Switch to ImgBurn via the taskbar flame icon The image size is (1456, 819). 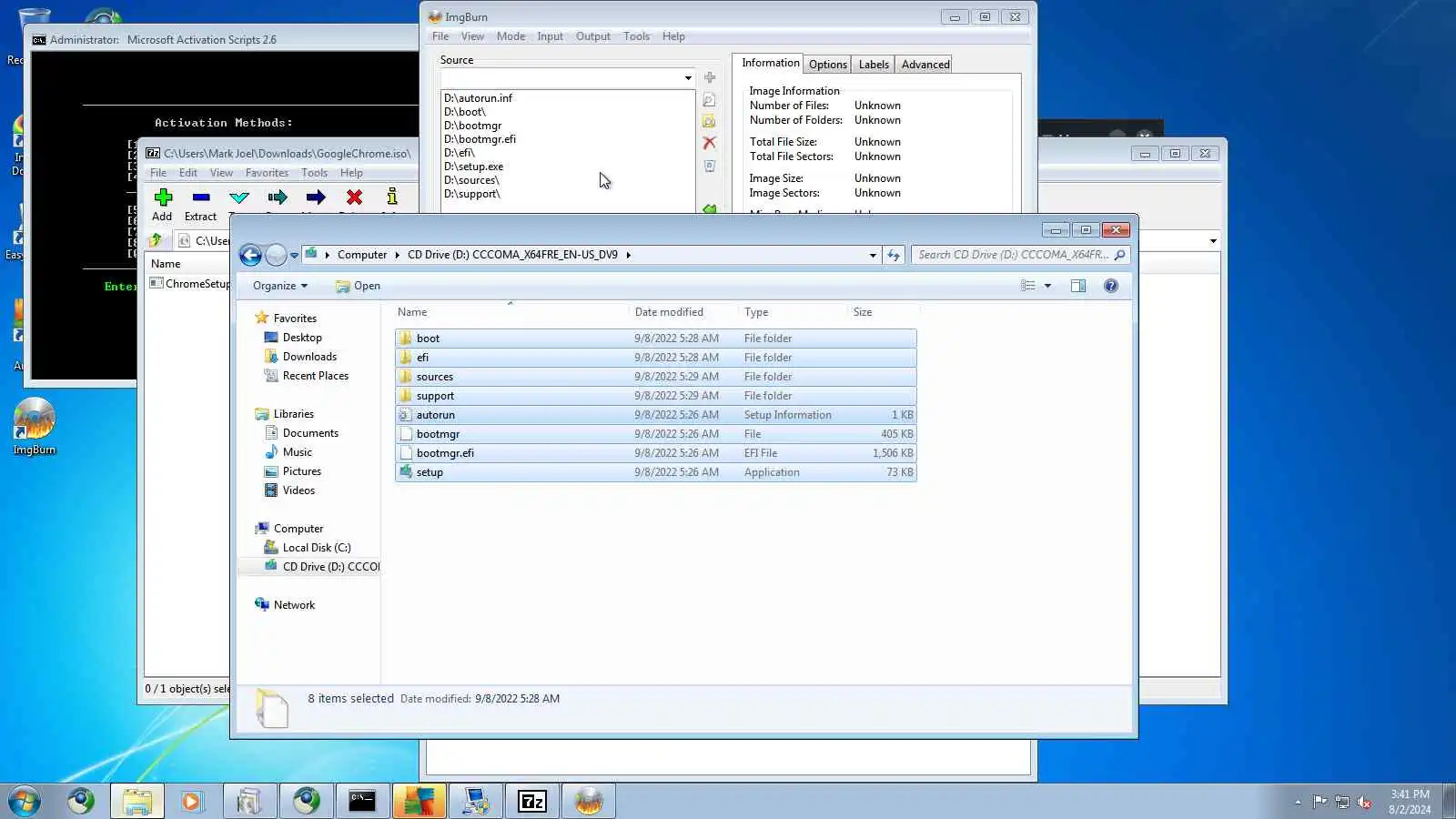pyautogui.click(x=589, y=801)
